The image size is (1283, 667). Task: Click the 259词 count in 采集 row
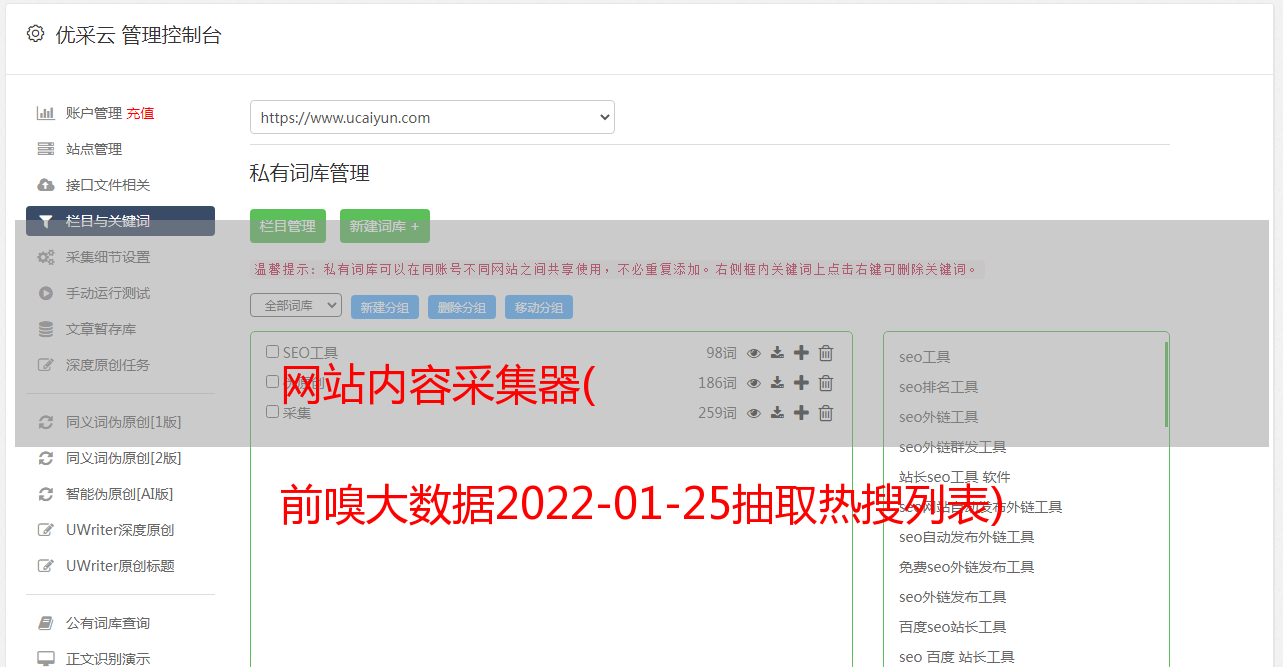coord(717,413)
